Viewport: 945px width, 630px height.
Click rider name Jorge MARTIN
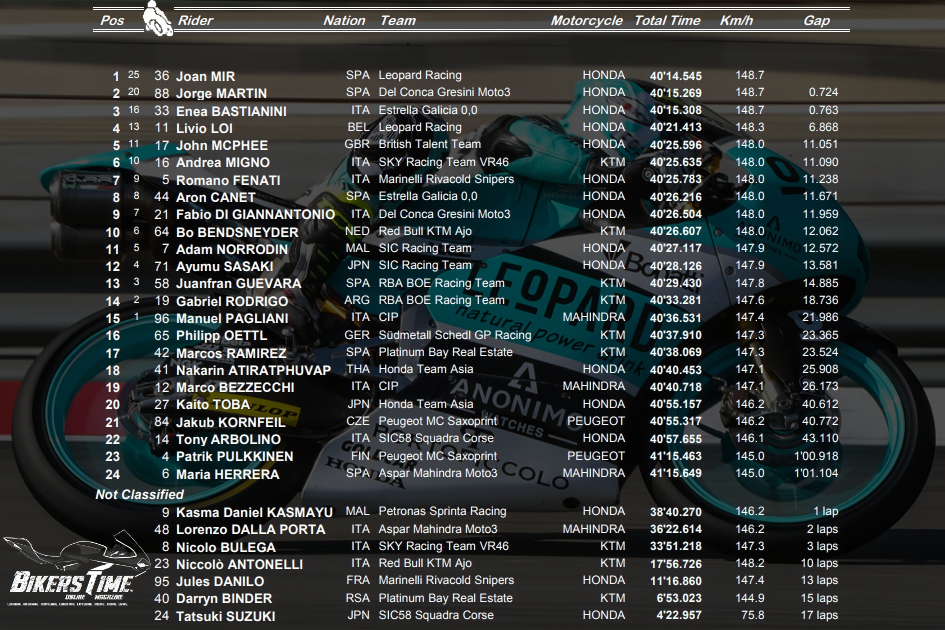[221, 93]
